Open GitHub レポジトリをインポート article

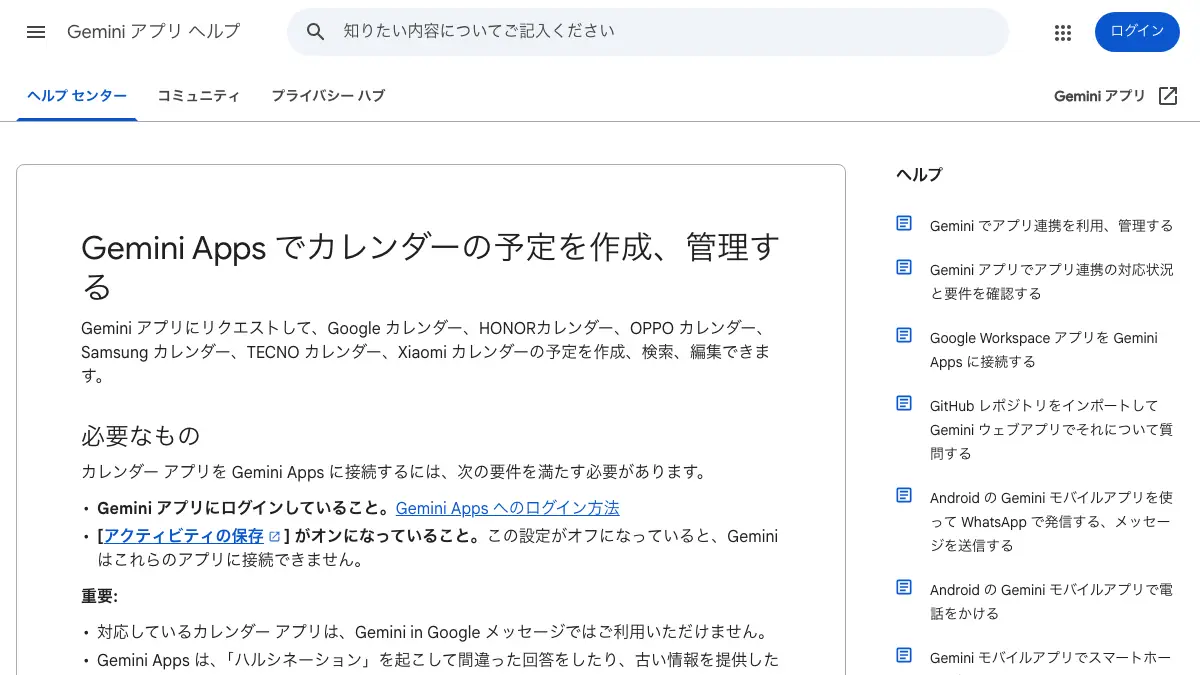pyautogui.click(x=1051, y=430)
